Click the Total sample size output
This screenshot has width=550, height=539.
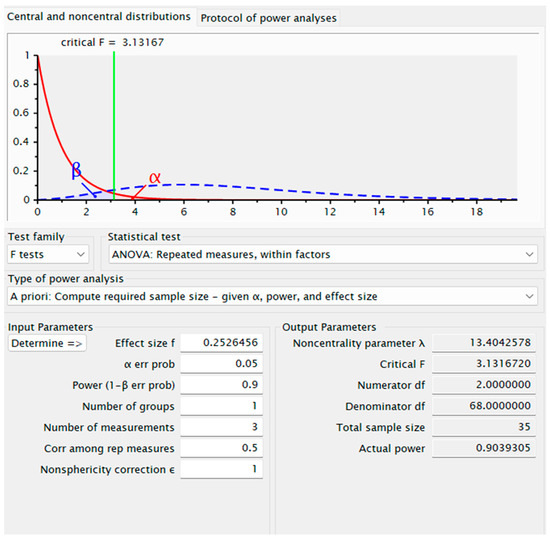[484, 427]
